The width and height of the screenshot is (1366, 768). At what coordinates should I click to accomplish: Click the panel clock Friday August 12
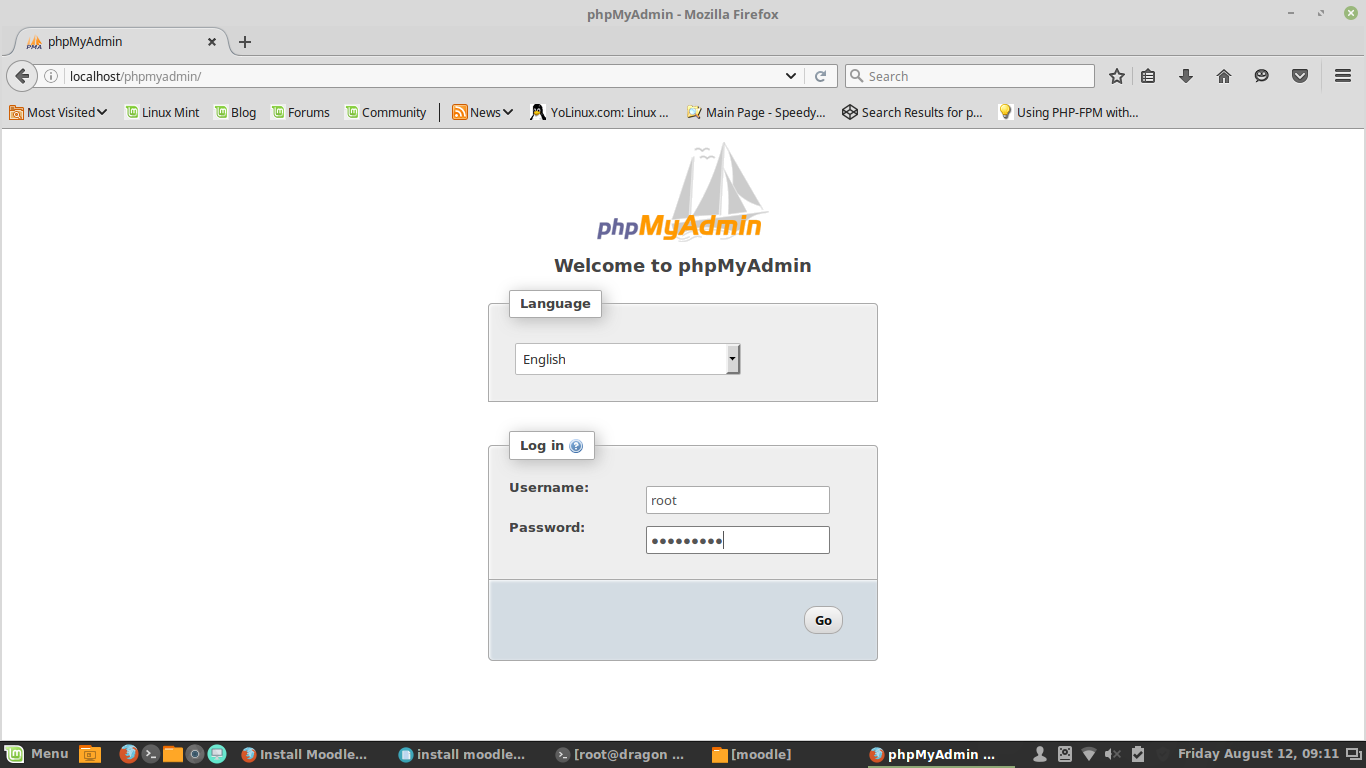[1258, 754]
